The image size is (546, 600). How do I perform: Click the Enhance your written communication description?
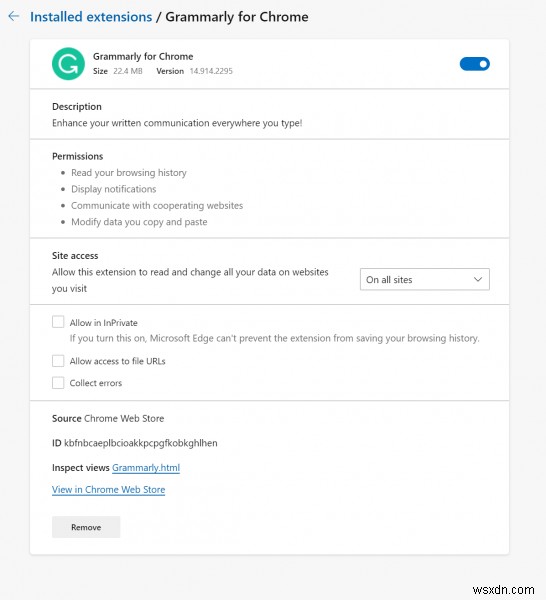[177, 123]
